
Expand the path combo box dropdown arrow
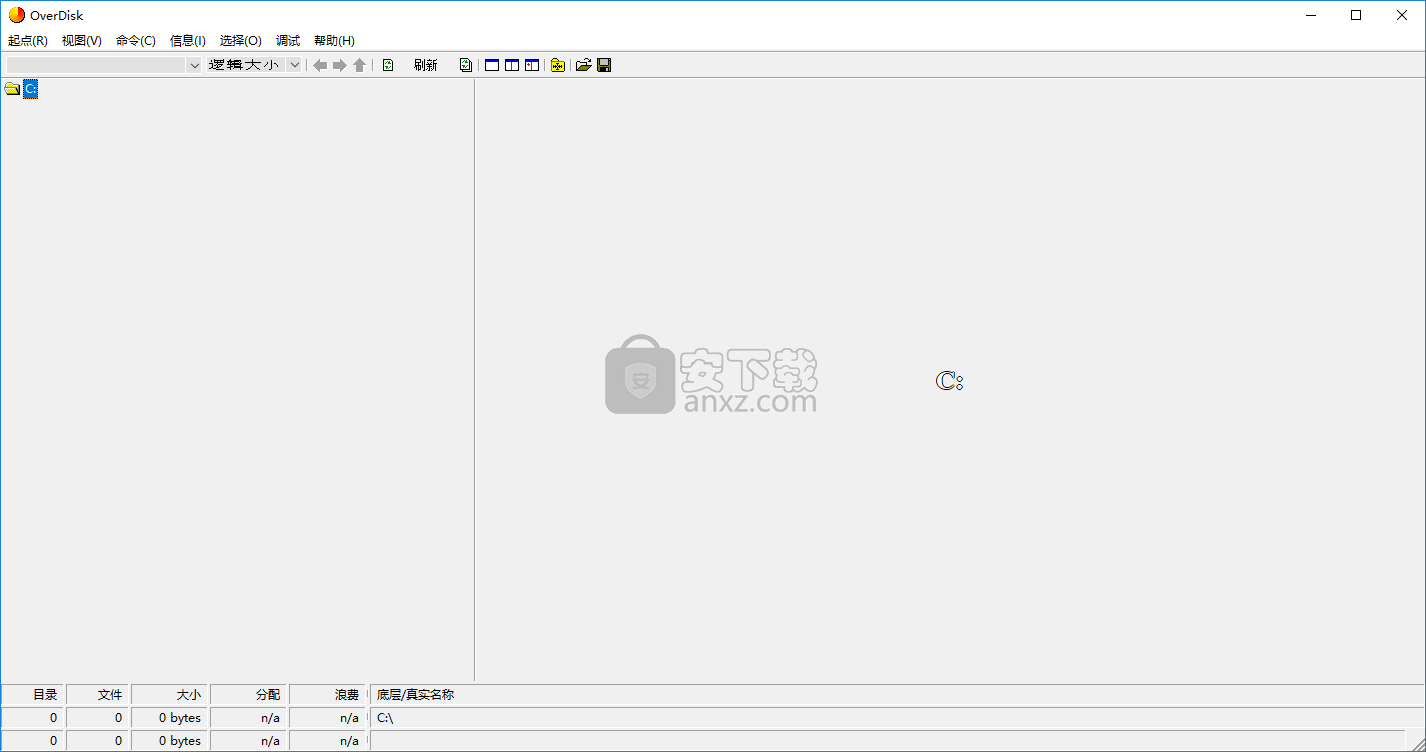[194, 65]
